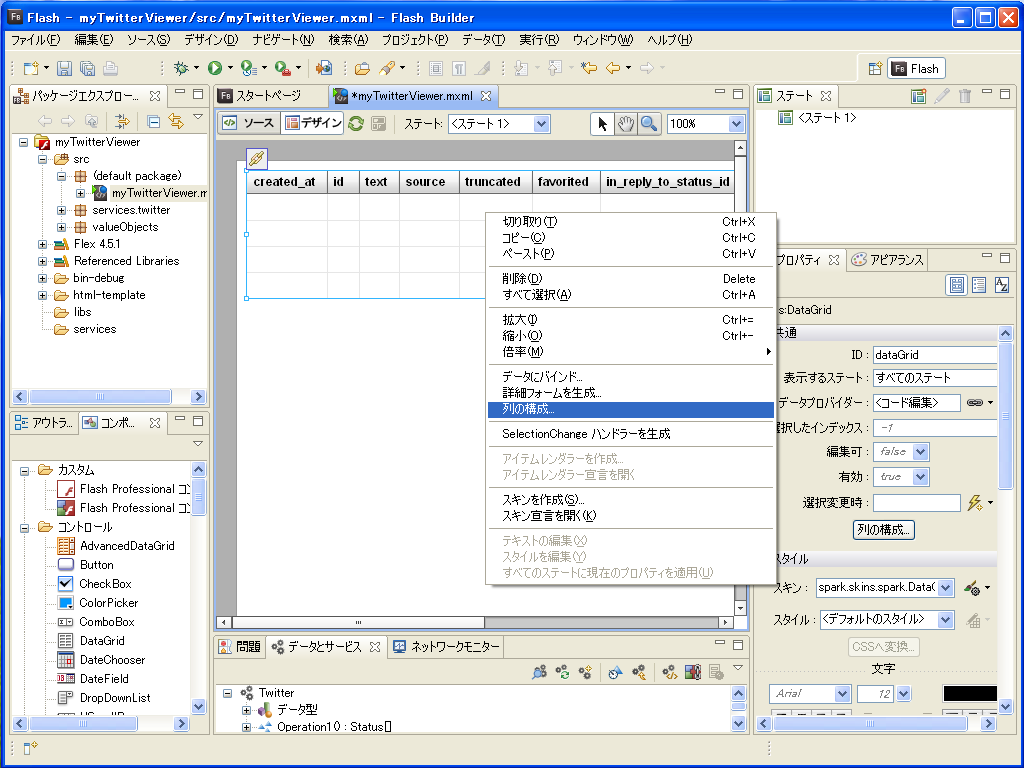
Task: Open the 編集可 false dropdown
Action: [921, 451]
